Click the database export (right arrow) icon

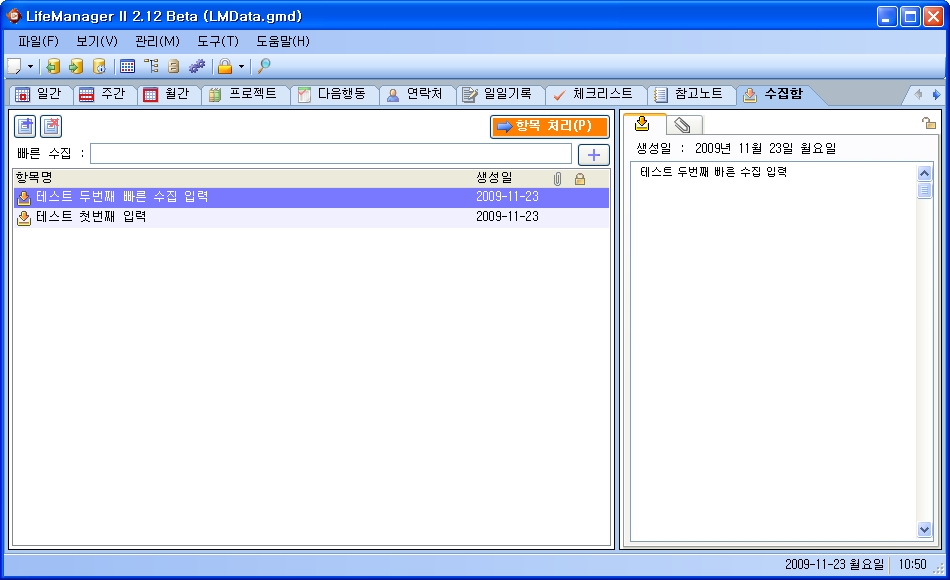(x=76, y=66)
